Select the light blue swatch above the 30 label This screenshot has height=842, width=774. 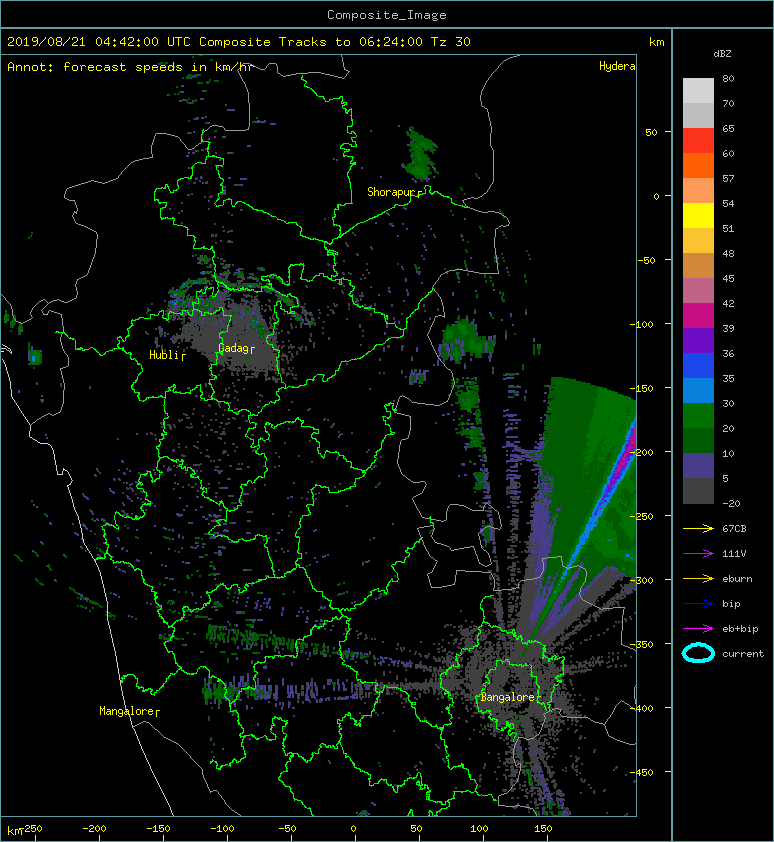(x=698, y=390)
